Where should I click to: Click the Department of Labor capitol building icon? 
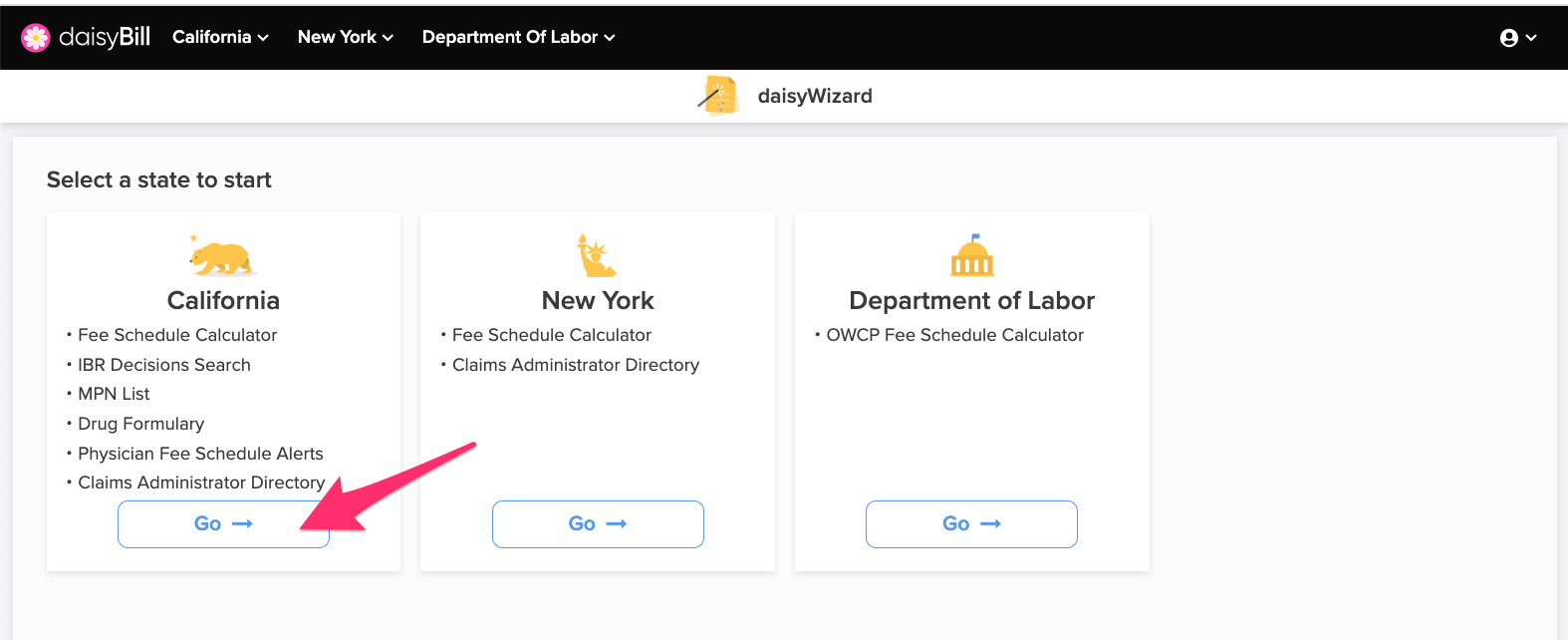(972, 256)
